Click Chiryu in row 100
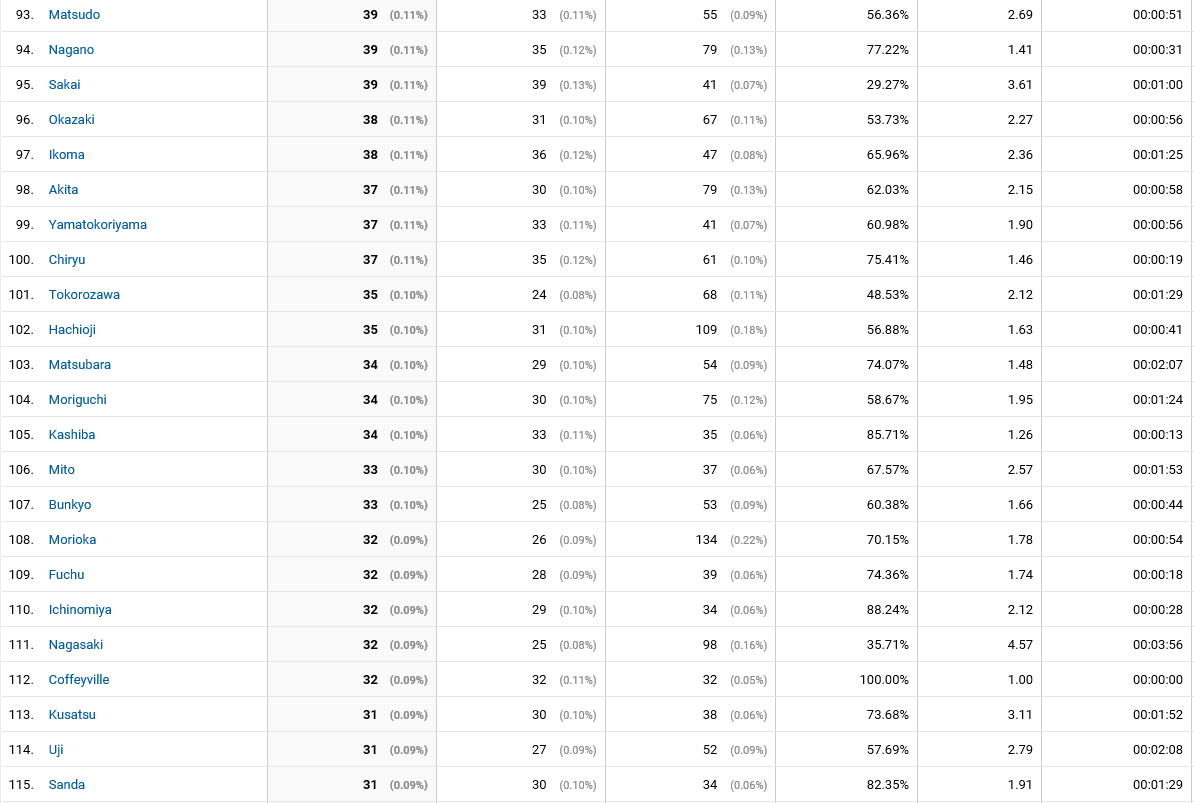The image size is (1194, 803). click(67, 260)
